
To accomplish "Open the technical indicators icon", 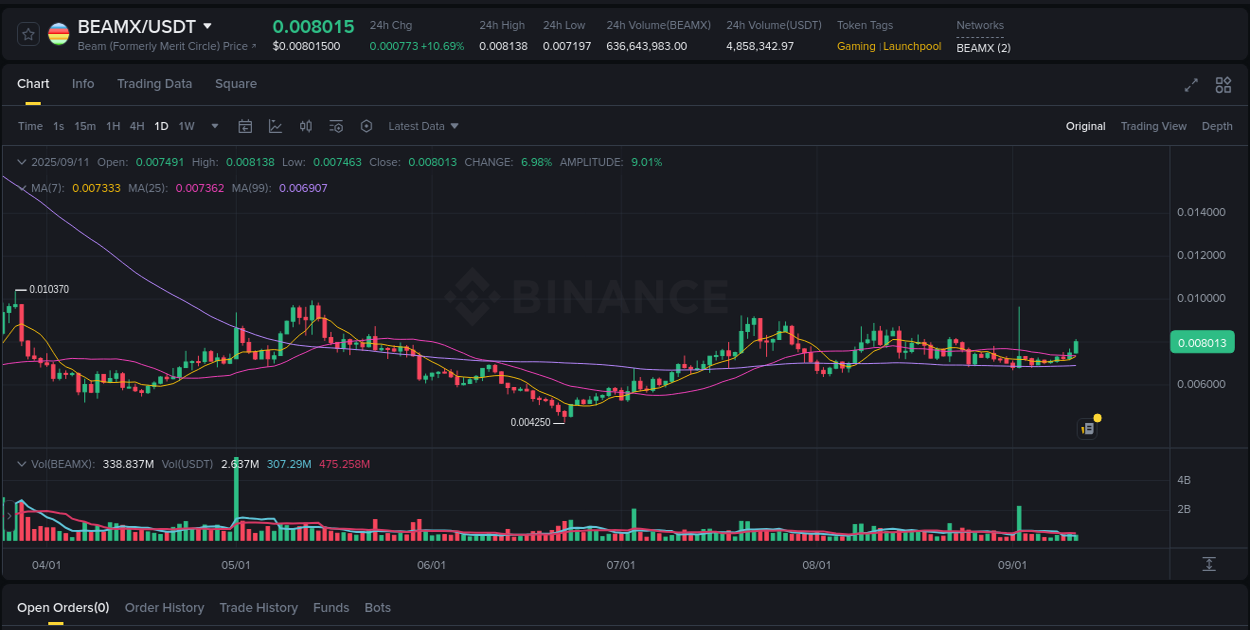I will point(276,126).
